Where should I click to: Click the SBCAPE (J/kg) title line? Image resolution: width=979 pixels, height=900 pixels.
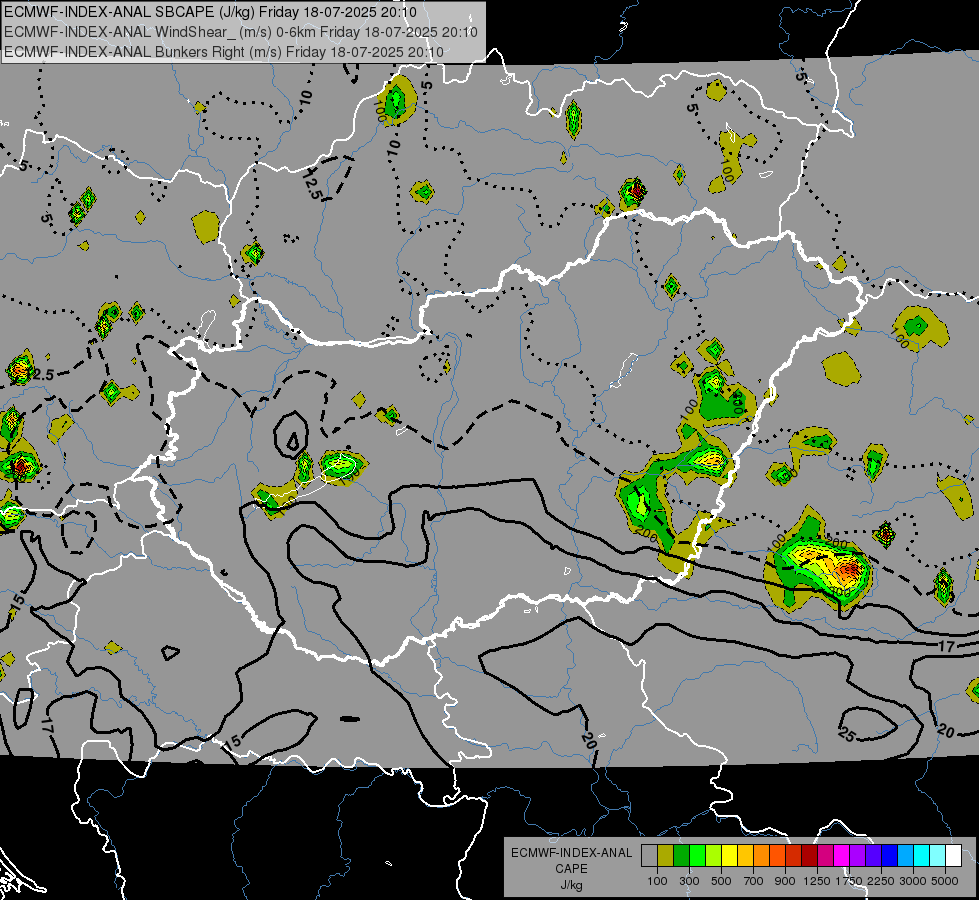[x=210, y=12]
